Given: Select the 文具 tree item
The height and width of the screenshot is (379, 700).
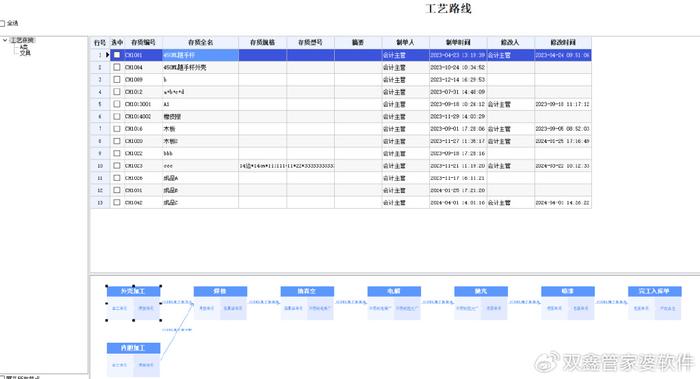Looking at the screenshot, I should point(25,53).
